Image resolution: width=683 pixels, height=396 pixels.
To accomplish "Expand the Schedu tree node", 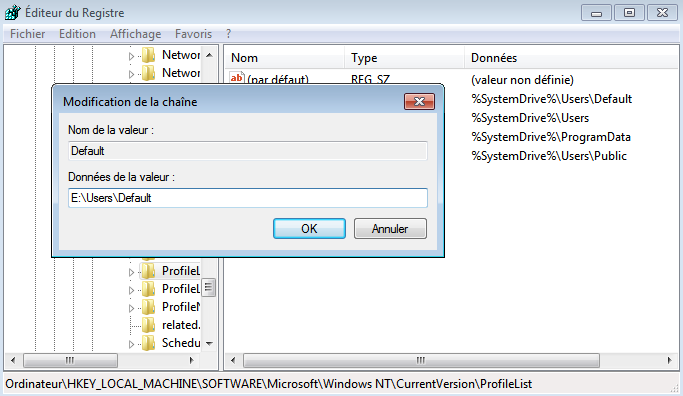I will point(131,344).
